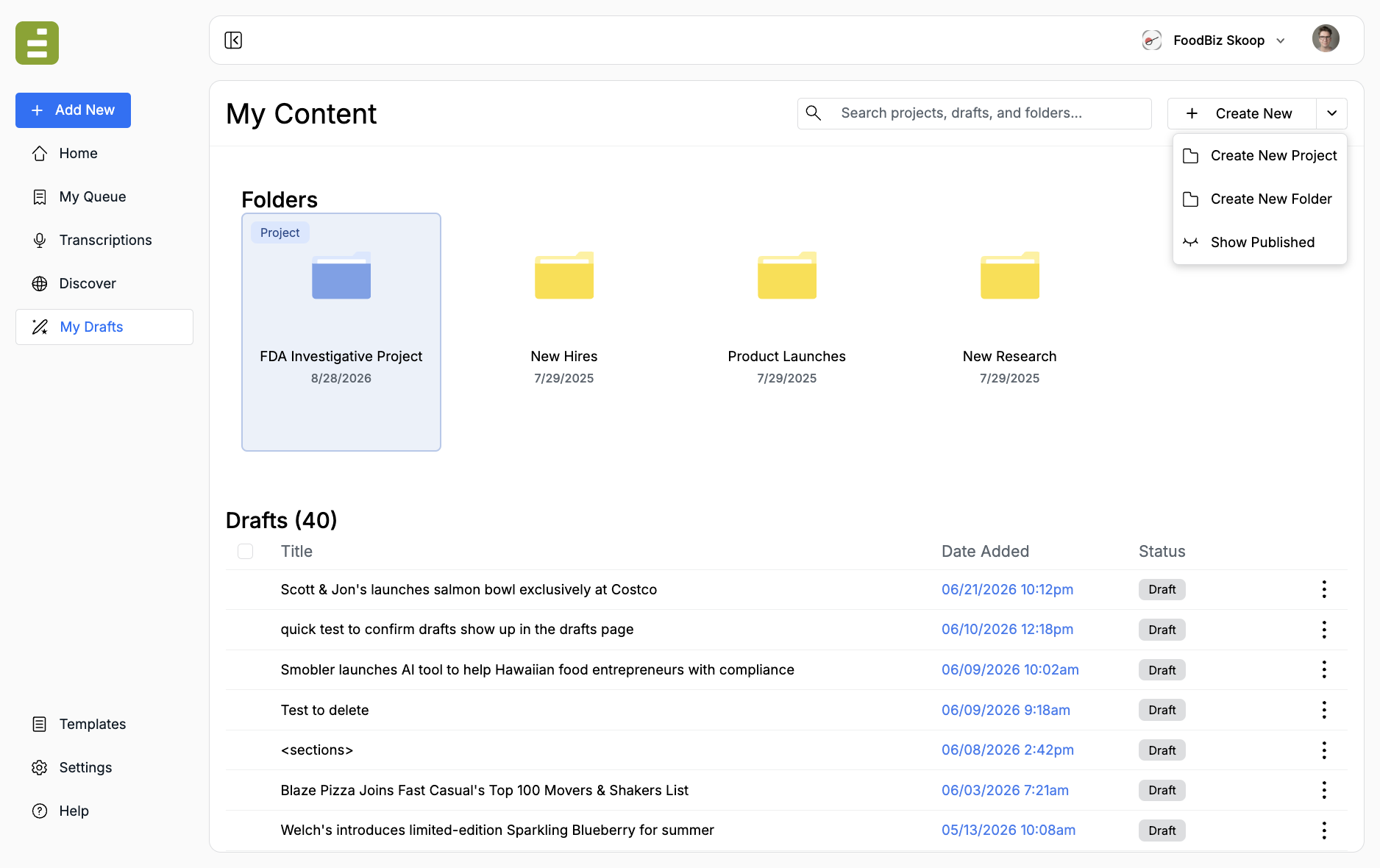Open the user profile avatar

[1326, 38]
